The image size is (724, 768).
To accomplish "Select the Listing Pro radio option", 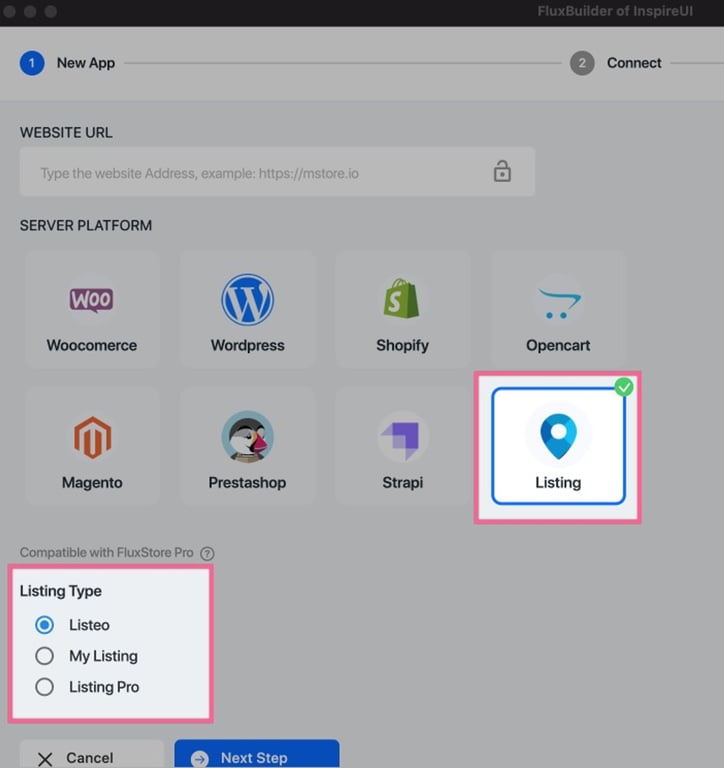I will point(45,687).
